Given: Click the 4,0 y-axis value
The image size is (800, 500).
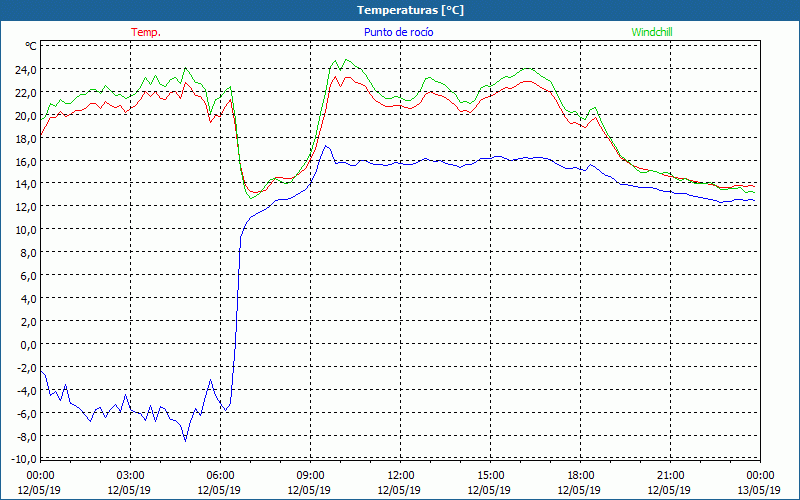Looking at the screenshot, I should click(x=28, y=298).
